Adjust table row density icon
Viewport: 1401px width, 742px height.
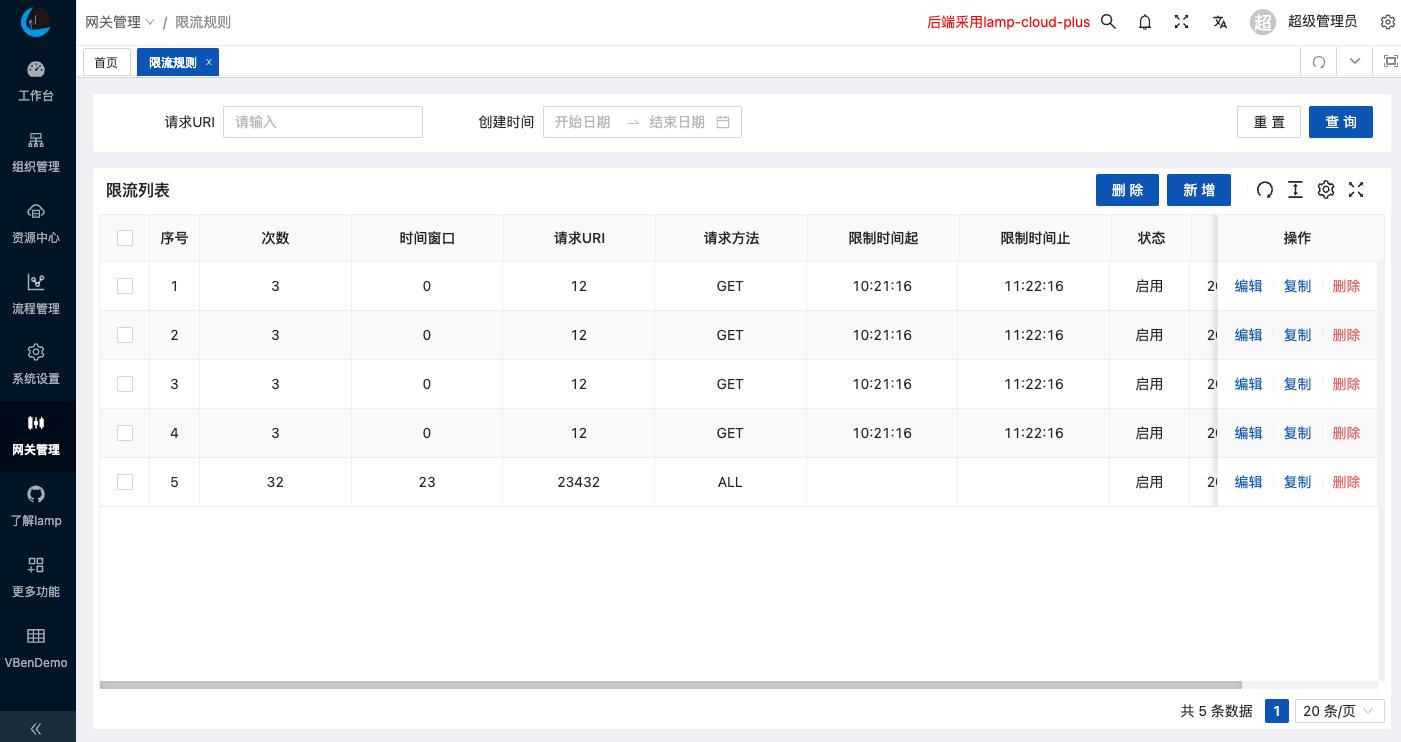pyautogui.click(x=1295, y=190)
